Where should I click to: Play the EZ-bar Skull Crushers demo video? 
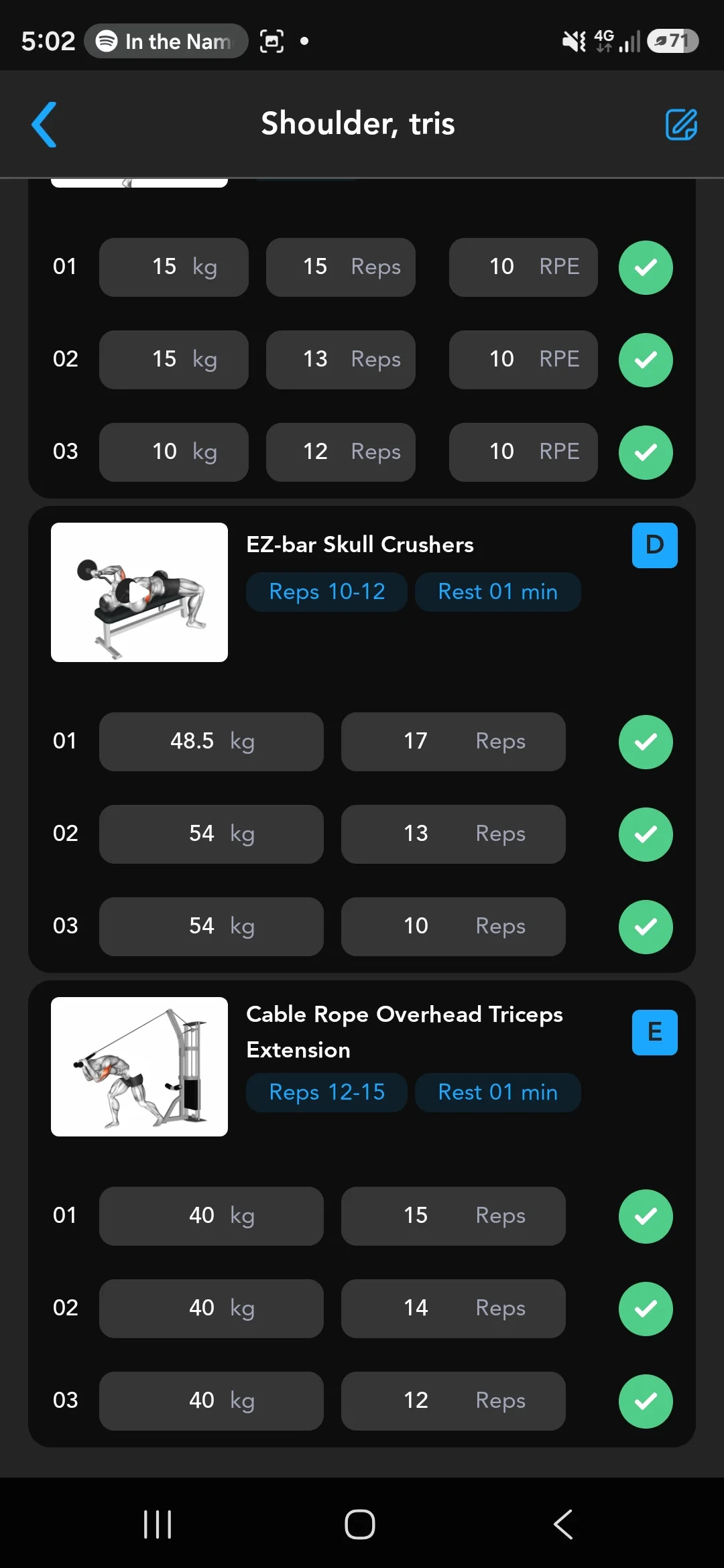click(x=139, y=592)
